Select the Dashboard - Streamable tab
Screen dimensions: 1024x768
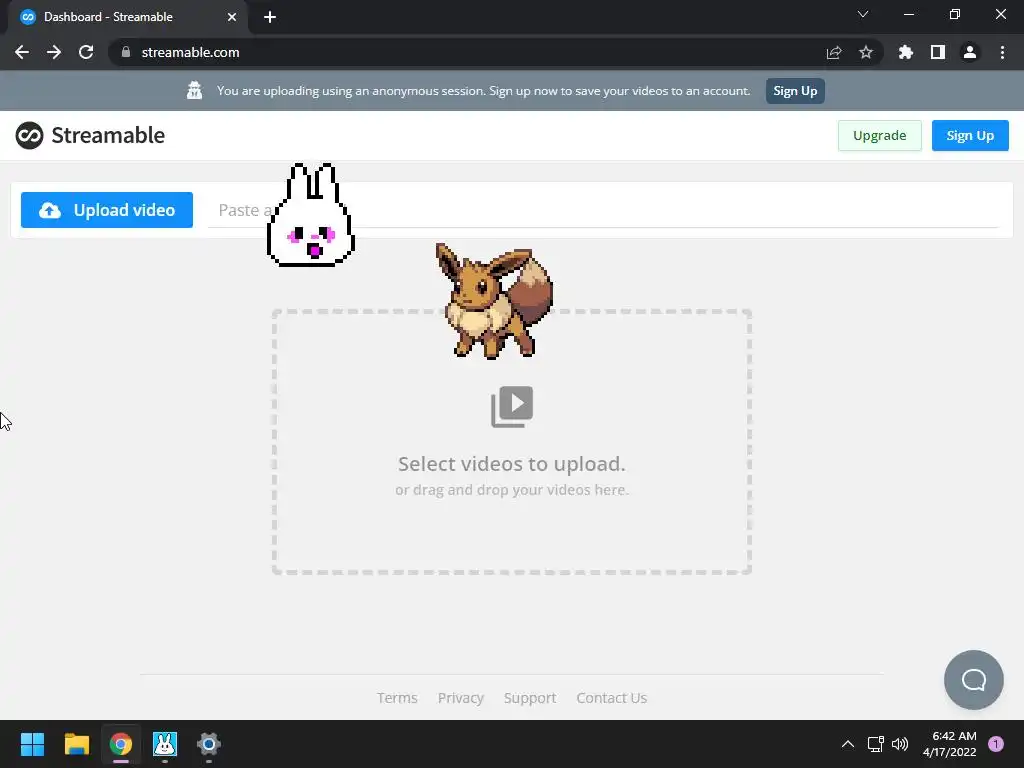click(128, 17)
